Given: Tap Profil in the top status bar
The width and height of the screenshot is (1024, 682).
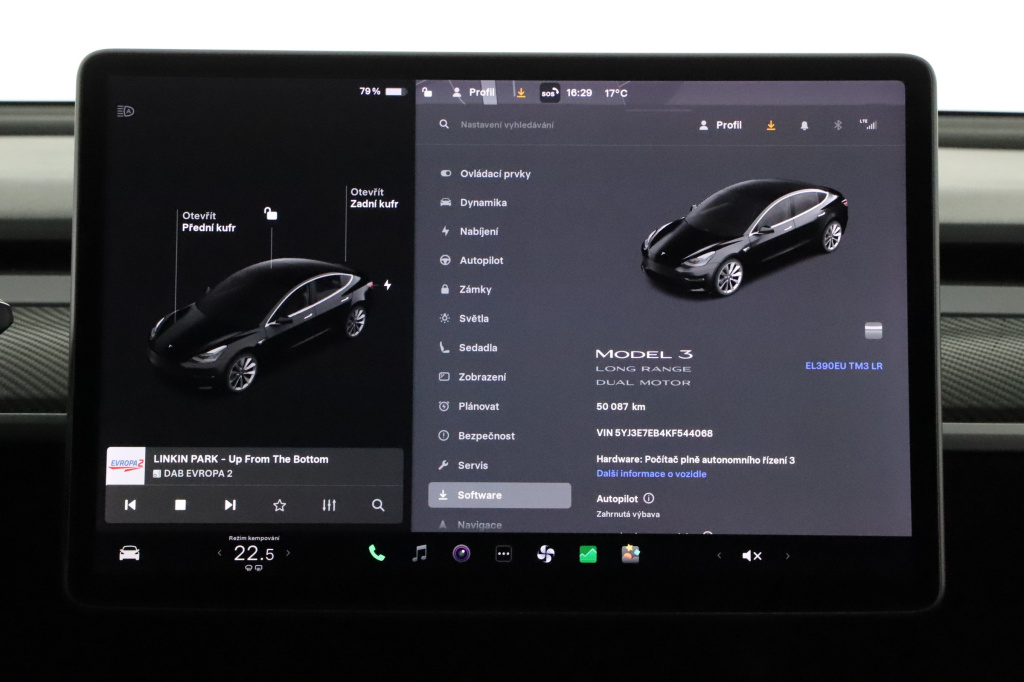Looking at the screenshot, I should point(473,93).
